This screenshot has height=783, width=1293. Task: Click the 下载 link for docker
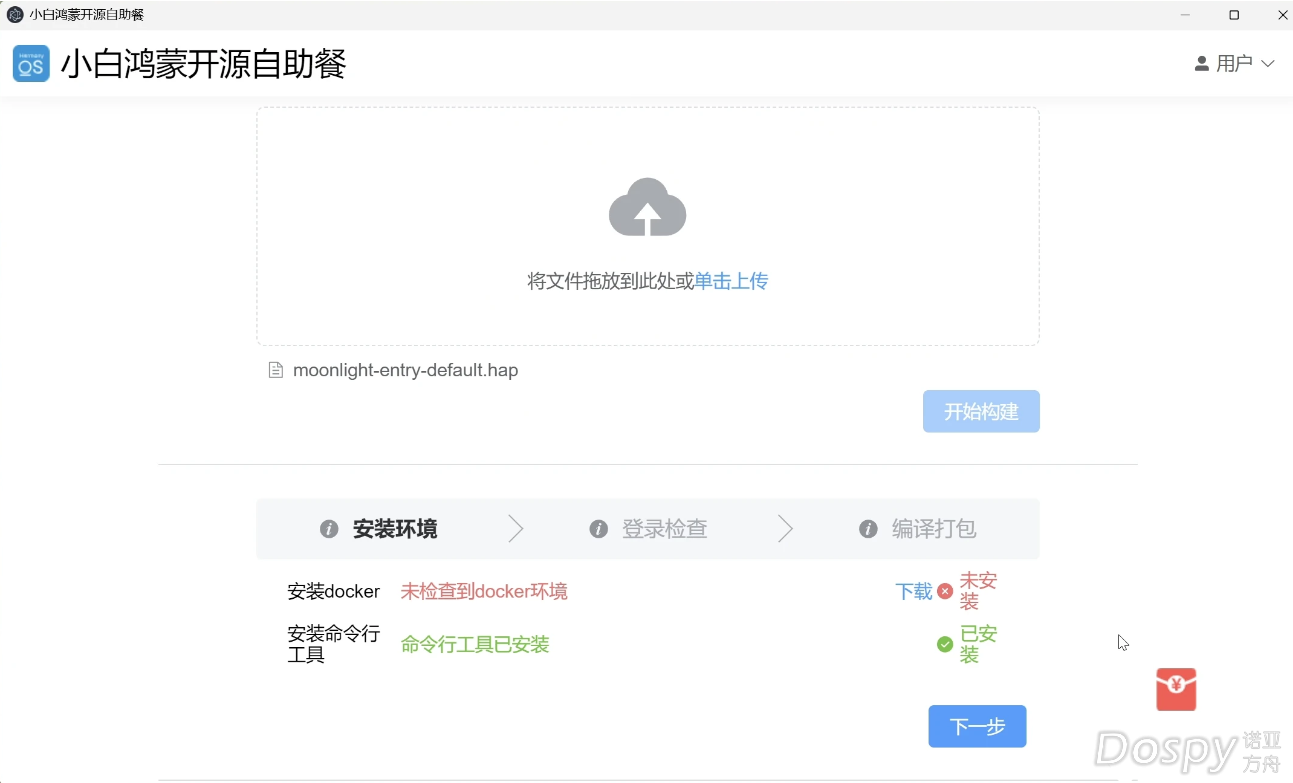pyautogui.click(x=914, y=591)
